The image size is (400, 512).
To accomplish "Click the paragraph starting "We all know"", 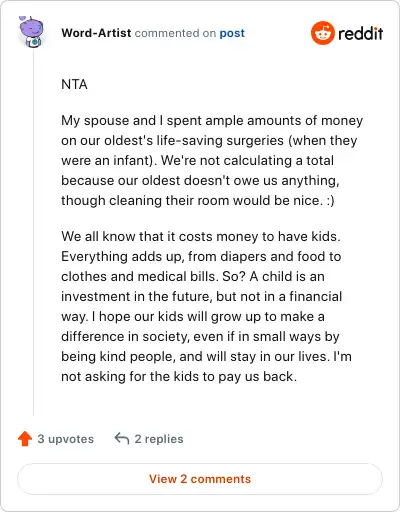I will [206, 306].
